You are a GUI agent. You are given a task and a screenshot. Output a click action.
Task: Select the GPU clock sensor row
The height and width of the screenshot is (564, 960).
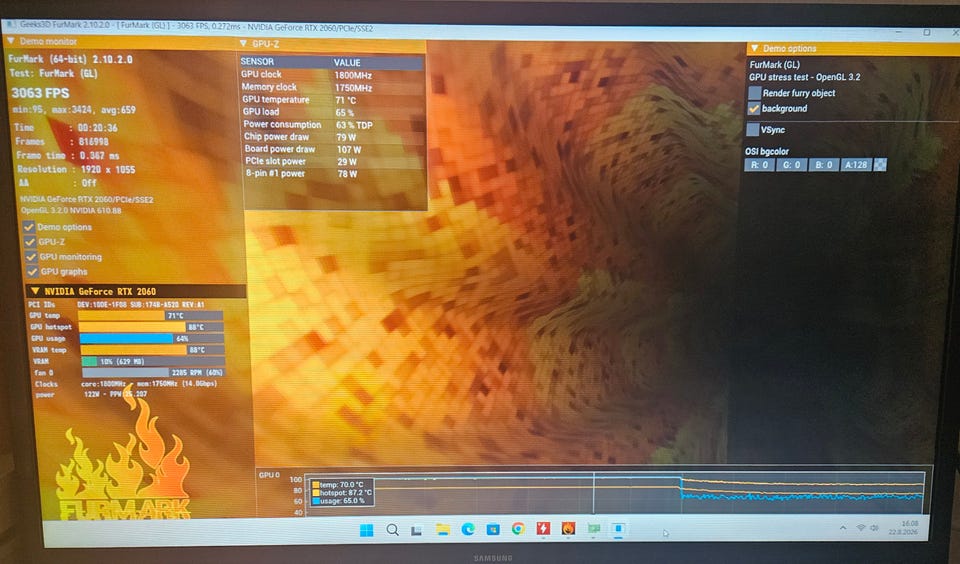click(332, 75)
